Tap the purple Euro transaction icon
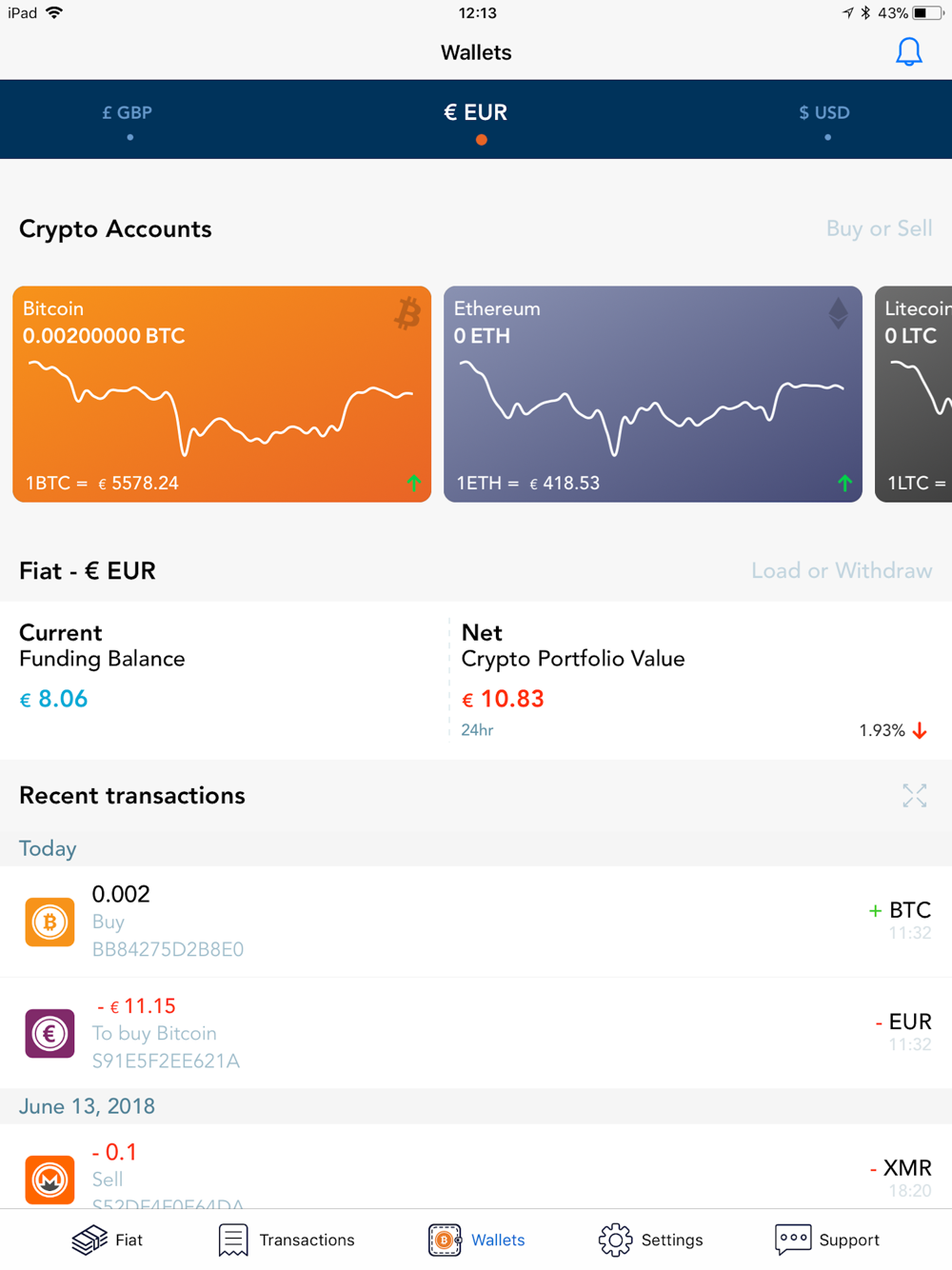 [50, 1033]
